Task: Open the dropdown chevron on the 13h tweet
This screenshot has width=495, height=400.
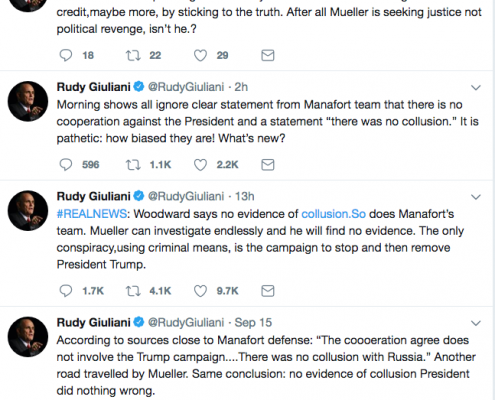Action: pos(476,197)
